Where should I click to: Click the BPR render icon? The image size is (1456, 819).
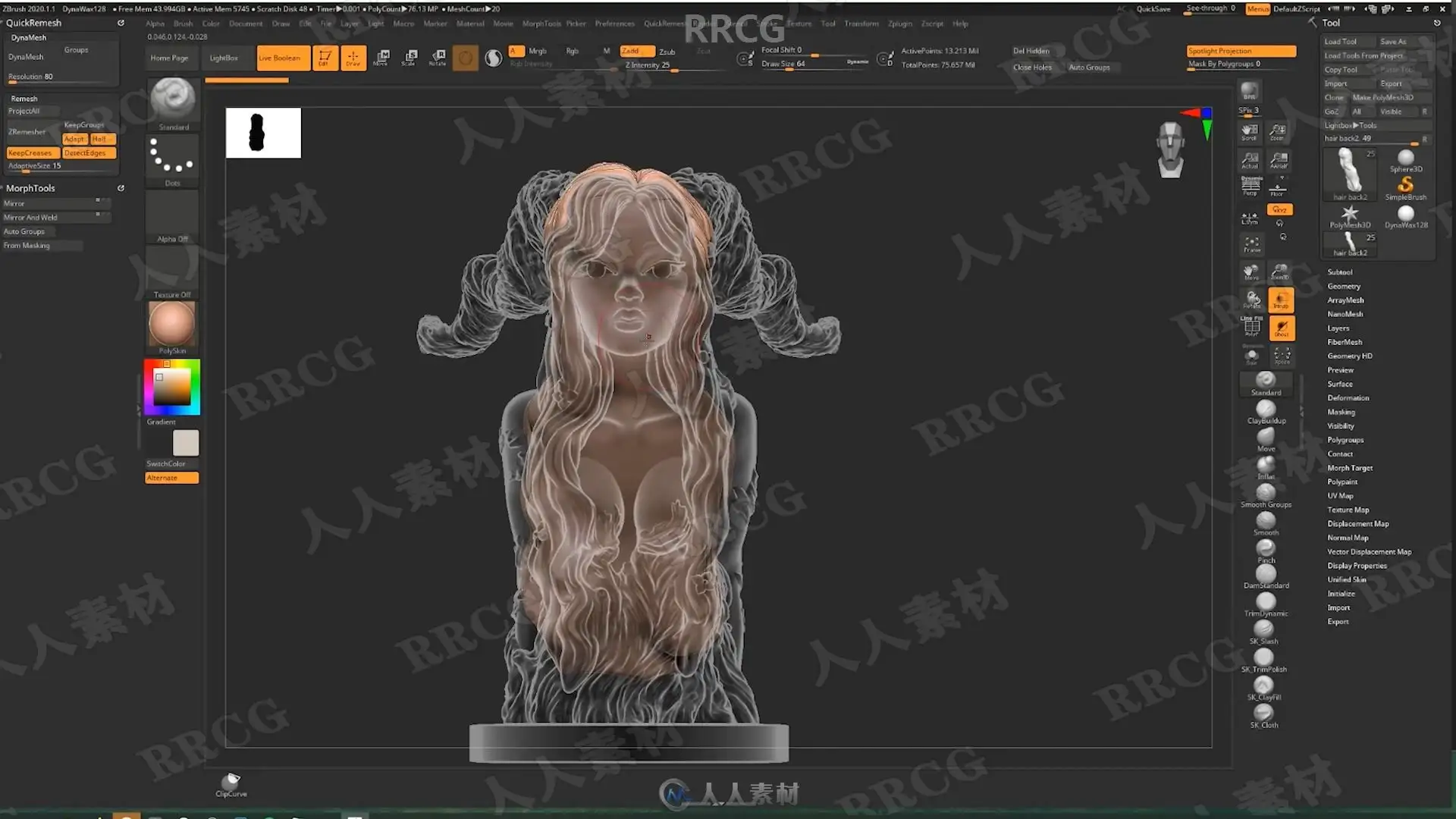tap(1249, 91)
